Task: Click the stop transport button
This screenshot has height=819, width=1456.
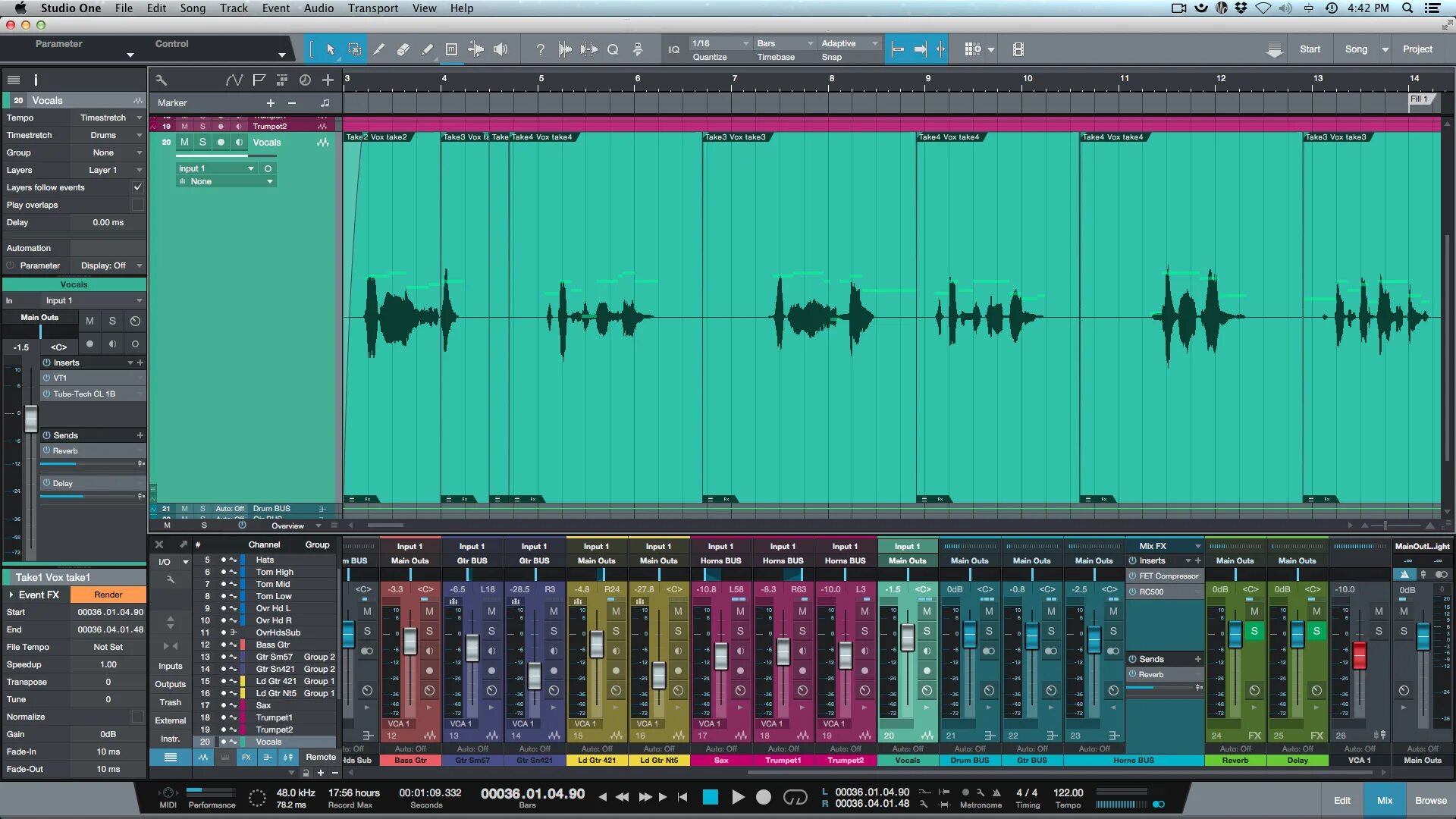Action: pos(710,797)
